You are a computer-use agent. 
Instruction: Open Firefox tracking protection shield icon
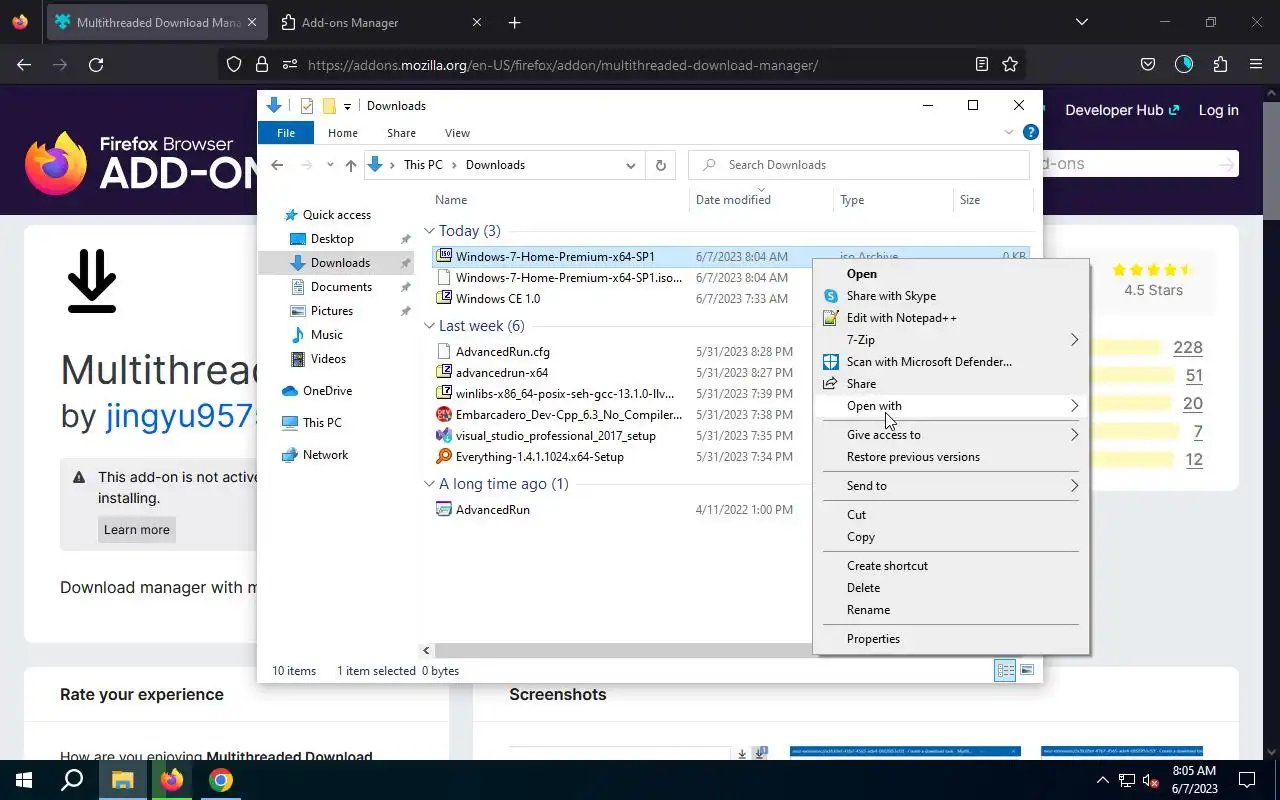tap(234, 65)
